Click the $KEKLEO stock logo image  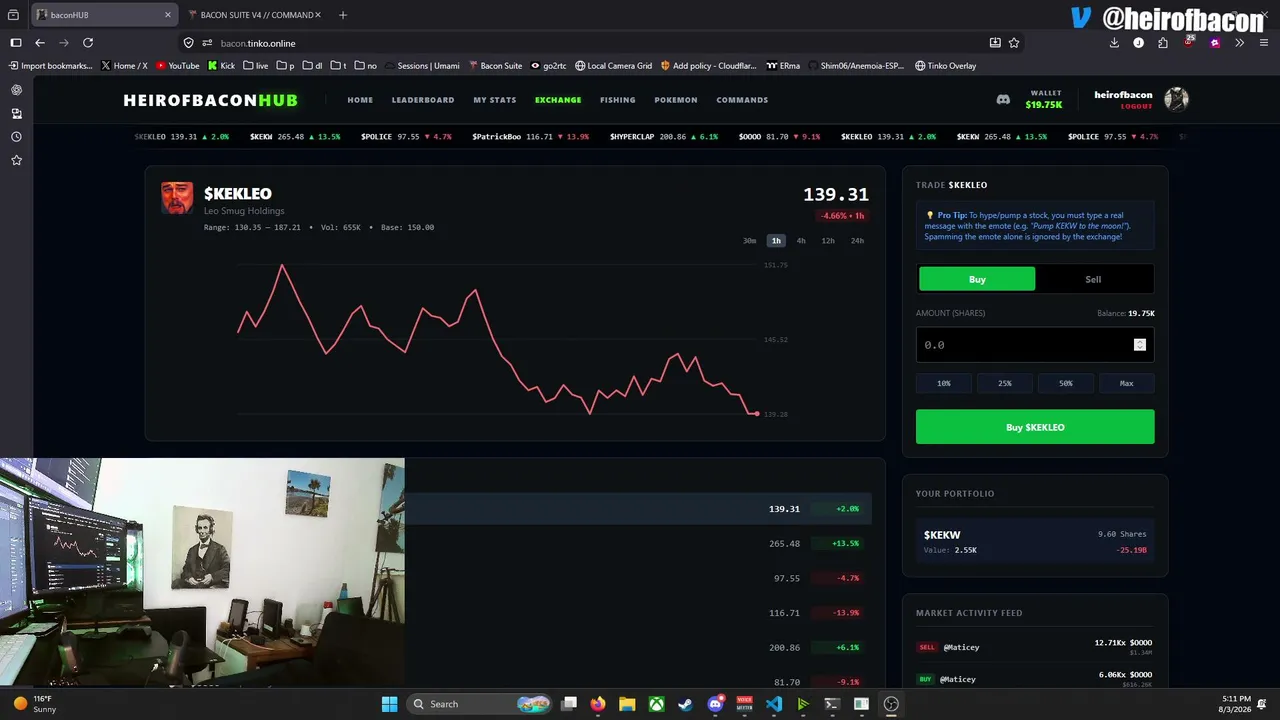point(177,198)
